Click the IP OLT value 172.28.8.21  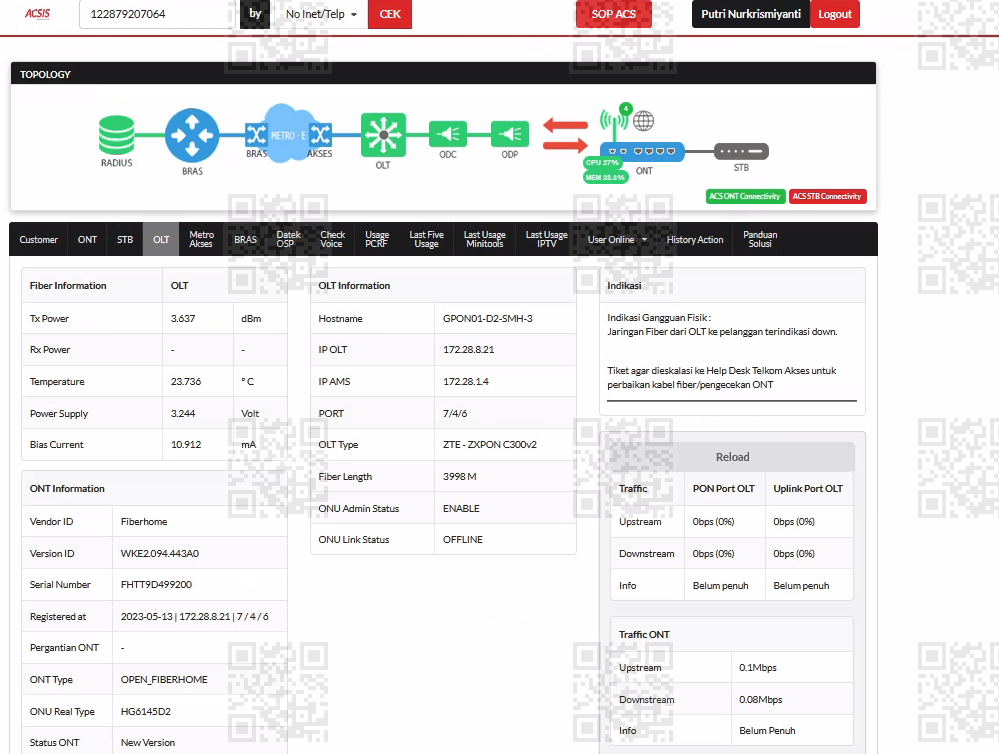(468, 350)
